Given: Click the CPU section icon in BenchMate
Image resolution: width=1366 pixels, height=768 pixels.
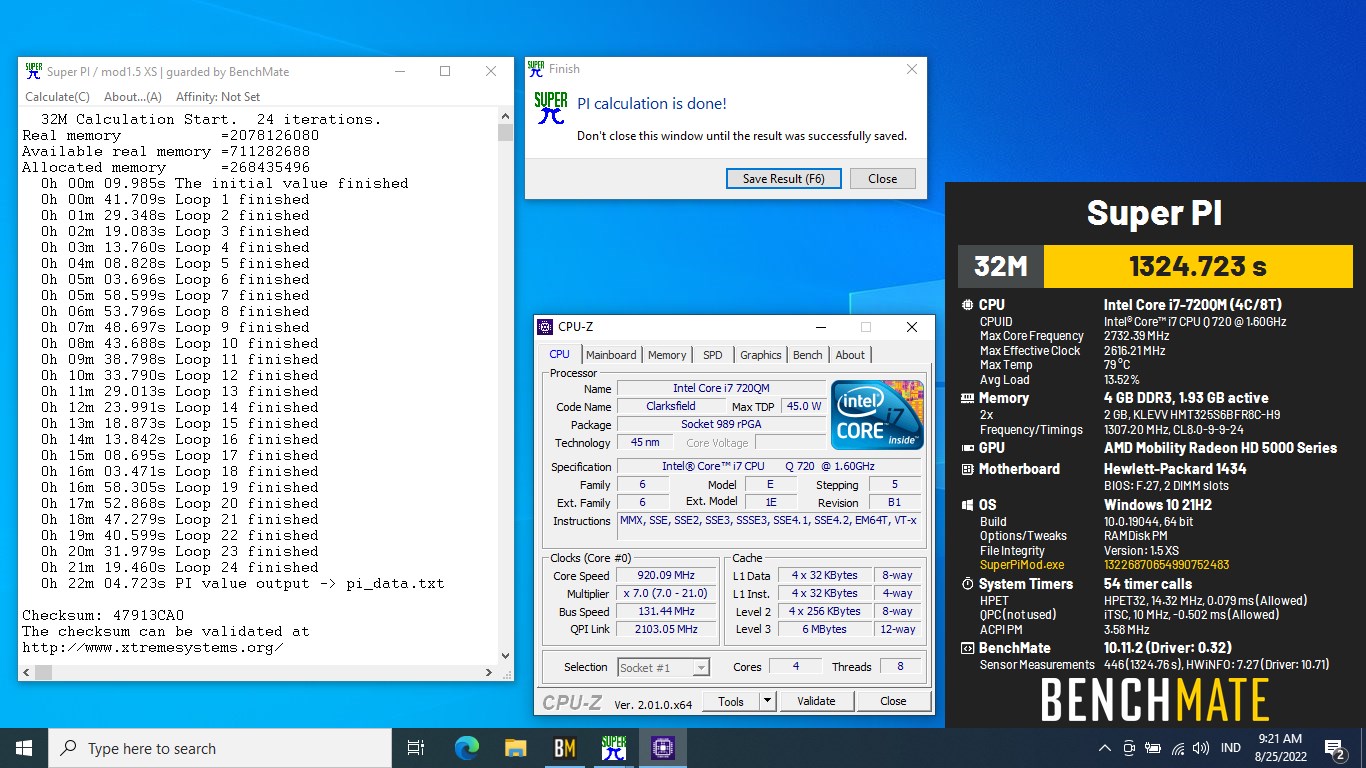Looking at the screenshot, I should pos(967,305).
